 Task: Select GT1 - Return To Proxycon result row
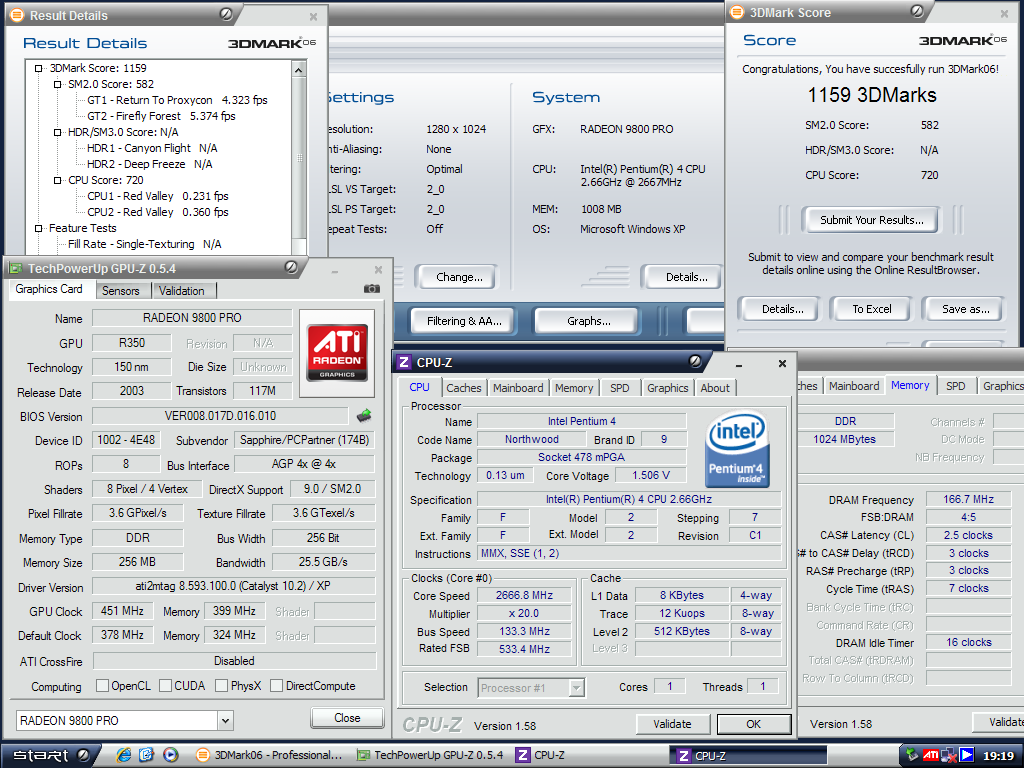click(177, 100)
